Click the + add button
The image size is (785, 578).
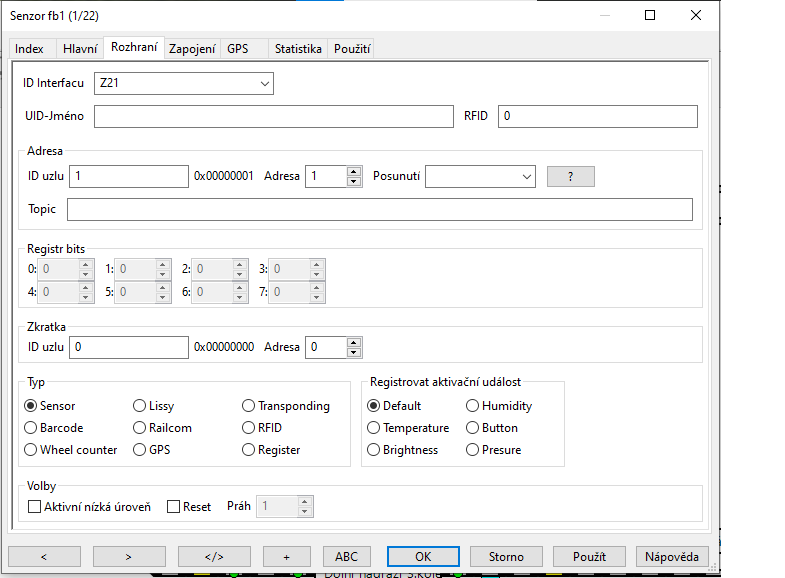tap(287, 556)
